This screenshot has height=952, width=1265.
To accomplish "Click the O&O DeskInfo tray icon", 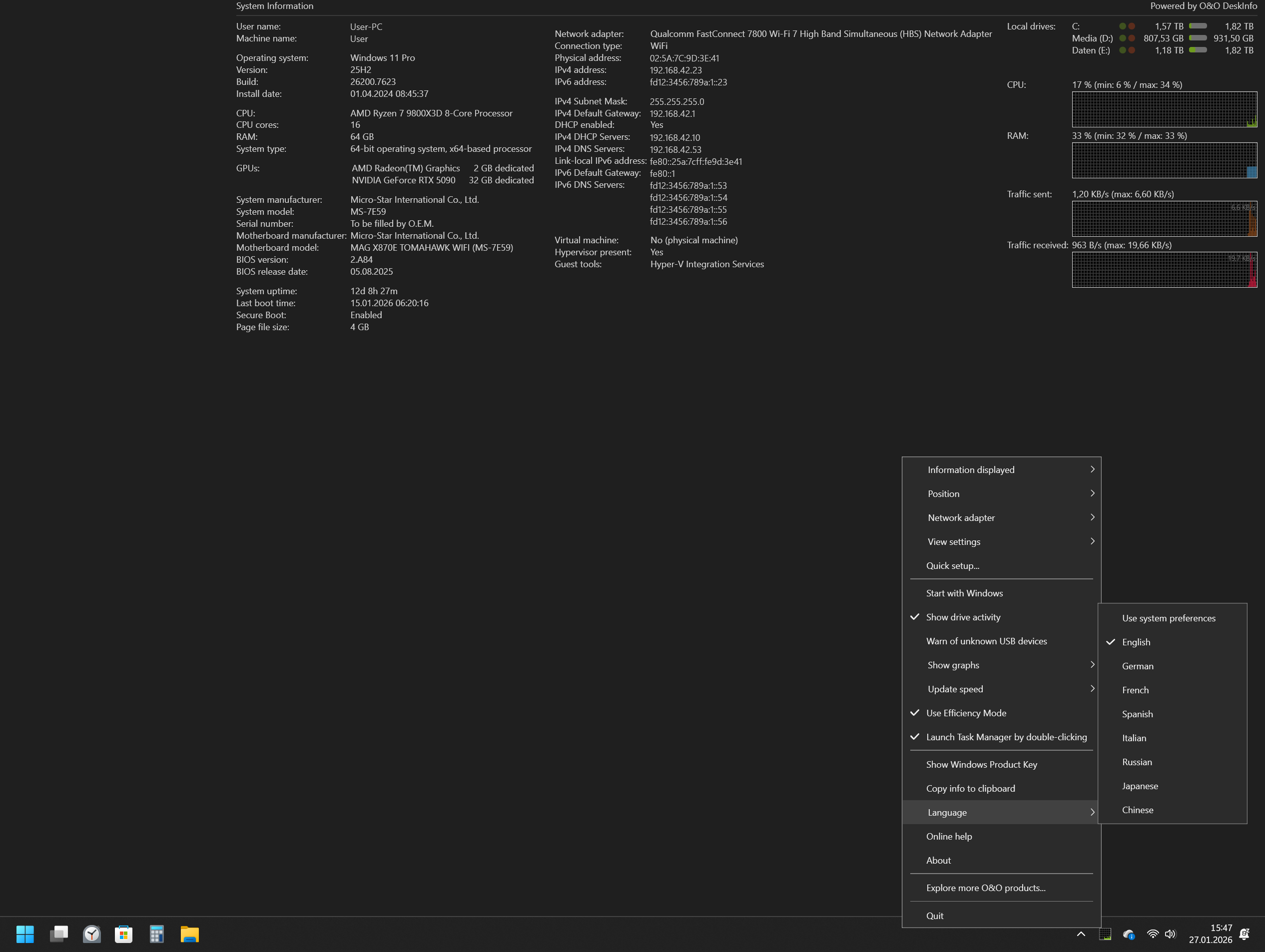I will pos(1105,935).
